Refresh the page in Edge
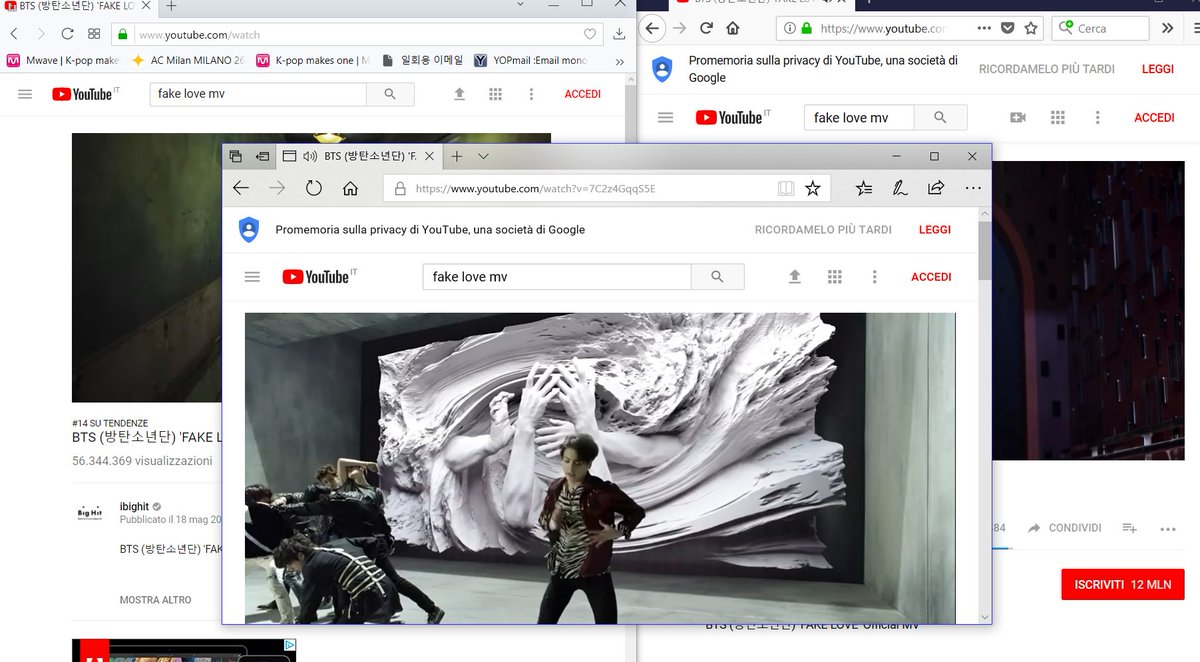Viewport: 1200px width, 662px height. (314, 188)
